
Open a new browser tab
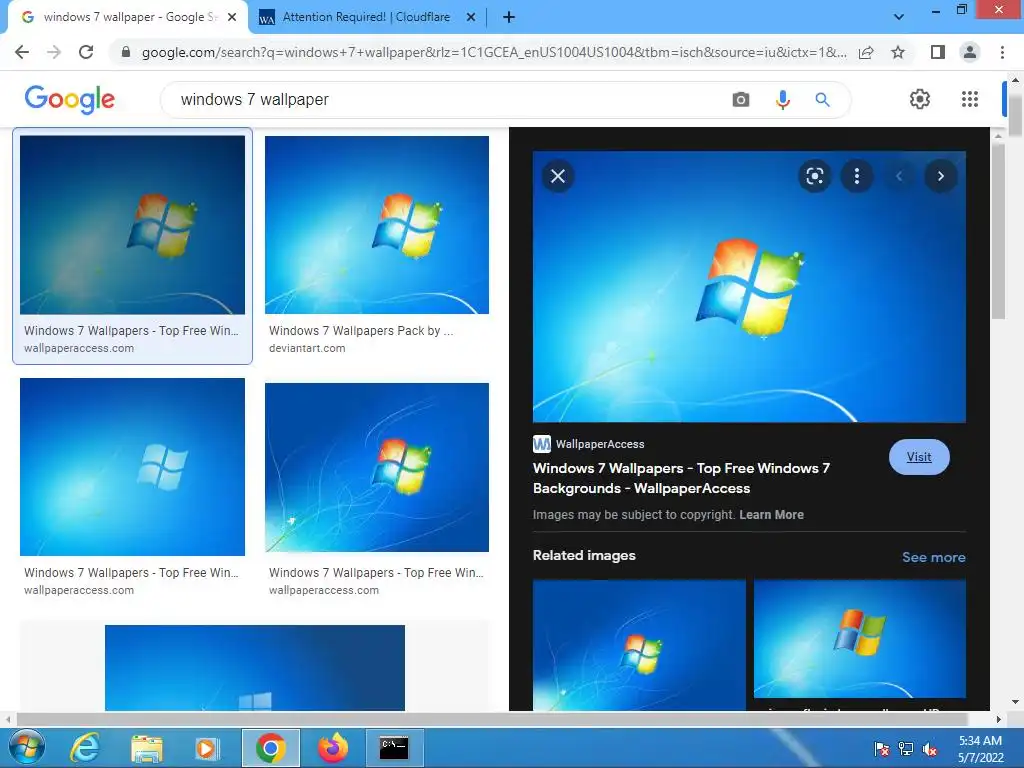509,18
